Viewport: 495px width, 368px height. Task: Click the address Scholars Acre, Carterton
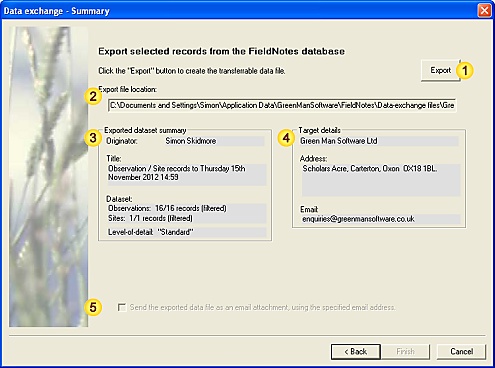[x=370, y=169]
